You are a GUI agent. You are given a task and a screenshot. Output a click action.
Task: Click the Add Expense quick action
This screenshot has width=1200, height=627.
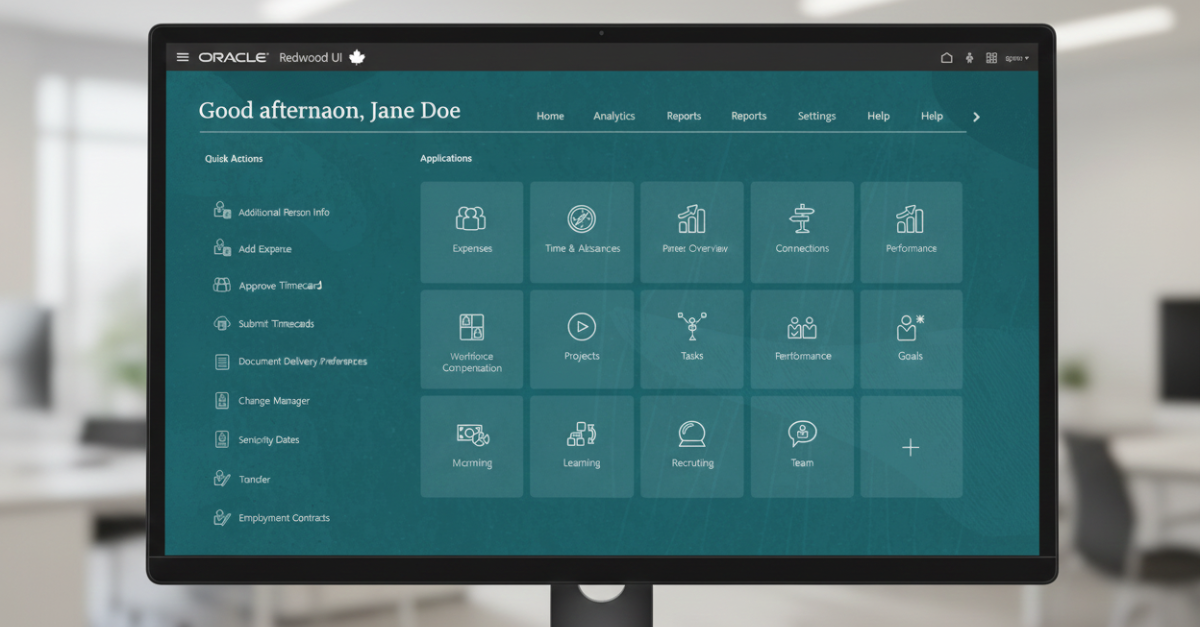click(x=264, y=249)
